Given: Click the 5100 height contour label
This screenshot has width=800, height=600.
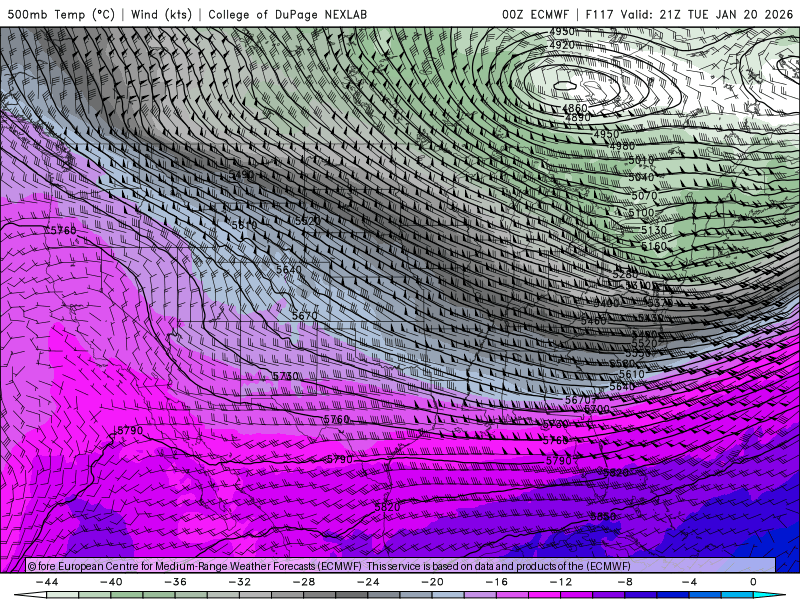Looking at the screenshot, I should point(641,212).
